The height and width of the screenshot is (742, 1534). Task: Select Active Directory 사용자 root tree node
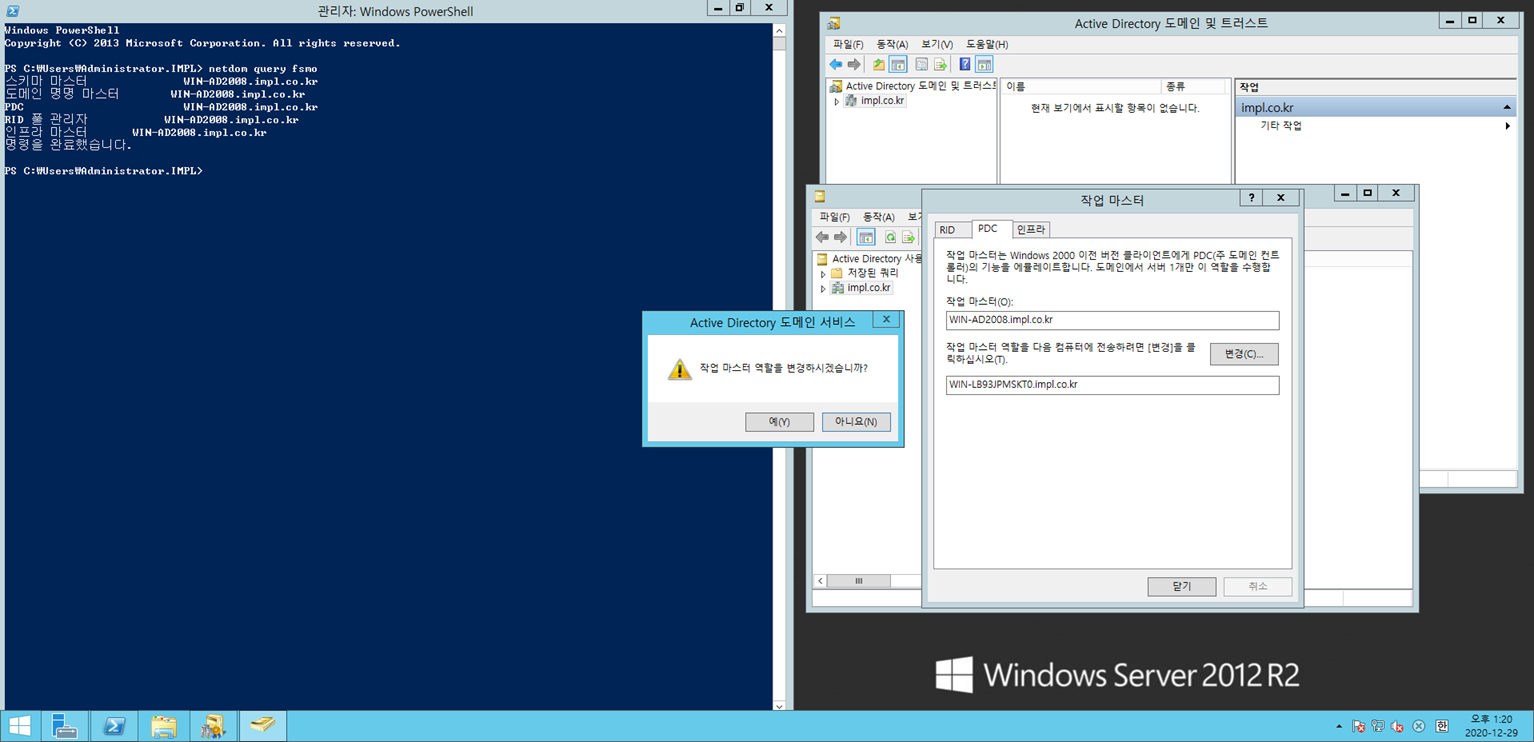(x=867, y=259)
